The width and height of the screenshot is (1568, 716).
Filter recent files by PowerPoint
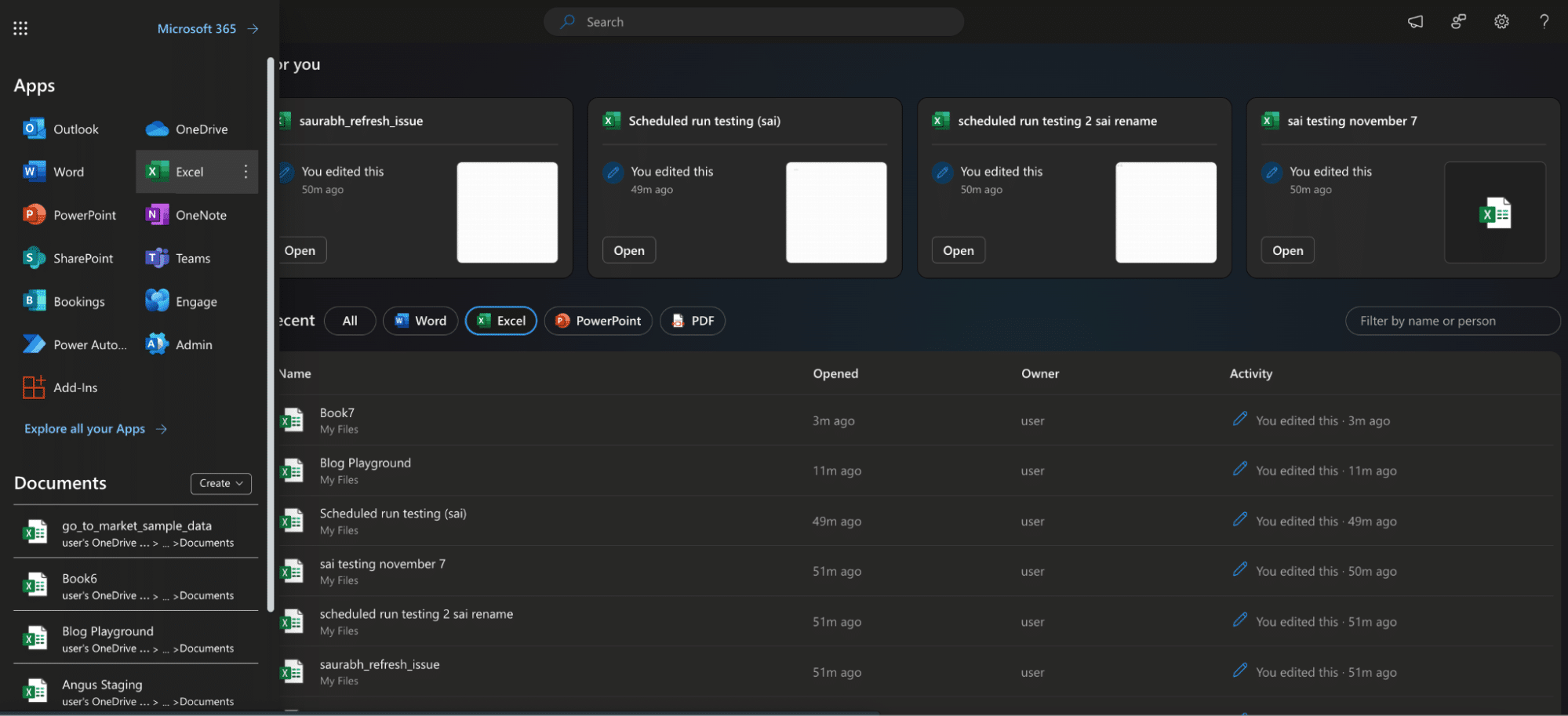pos(598,321)
